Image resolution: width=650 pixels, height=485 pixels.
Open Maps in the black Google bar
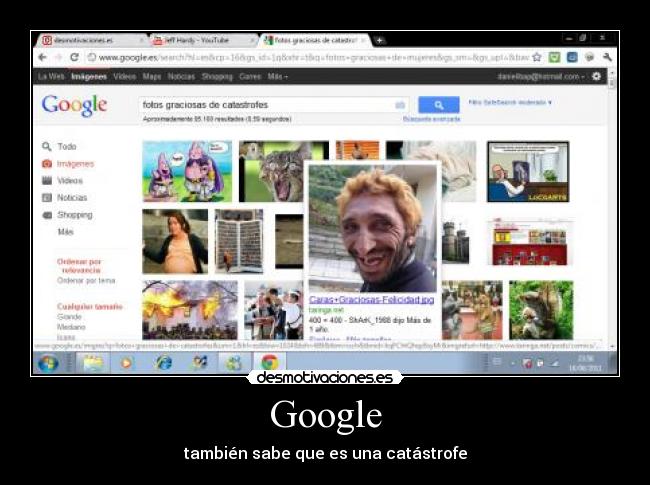click(x=152, y=76)
